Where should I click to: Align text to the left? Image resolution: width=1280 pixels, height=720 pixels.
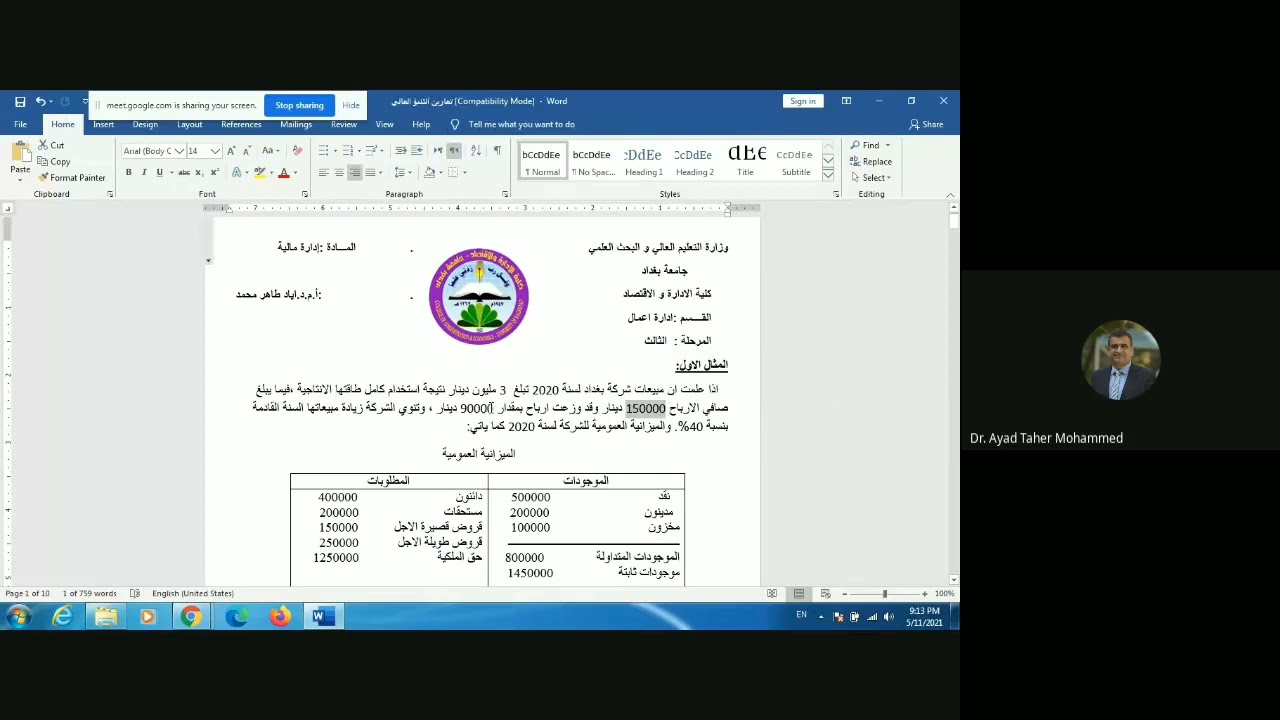coord(323,173)
